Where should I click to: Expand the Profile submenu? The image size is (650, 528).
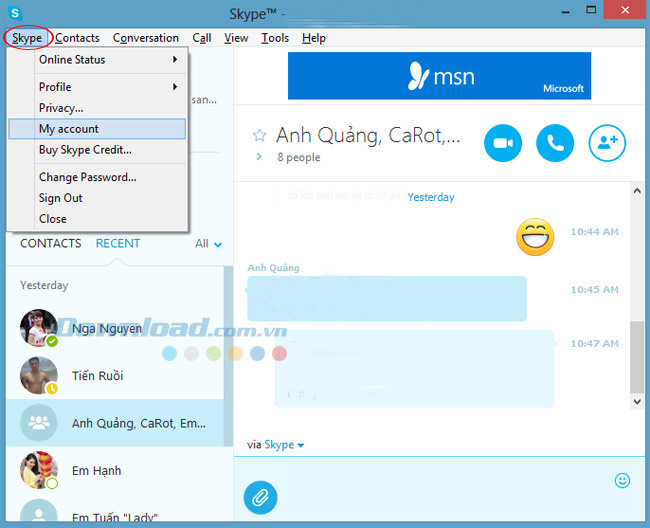[x=97, y=87]
